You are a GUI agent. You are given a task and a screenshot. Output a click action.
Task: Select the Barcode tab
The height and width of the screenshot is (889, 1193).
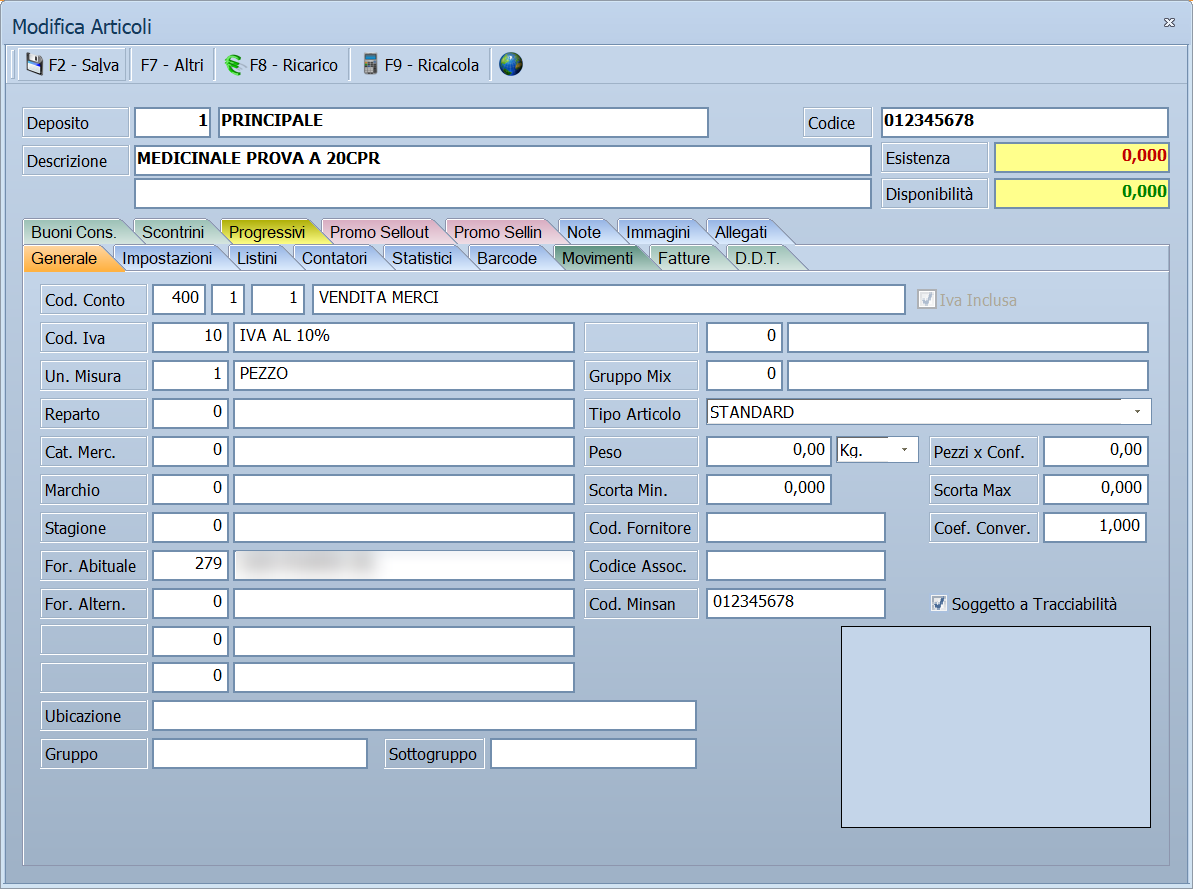(507, 258)
